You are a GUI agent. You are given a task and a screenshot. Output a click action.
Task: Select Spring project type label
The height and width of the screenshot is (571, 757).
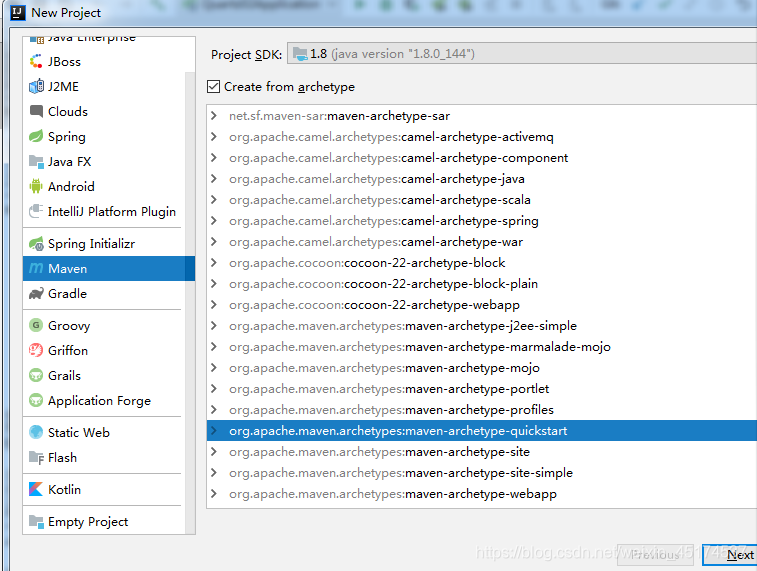click(x=67, y=137)
